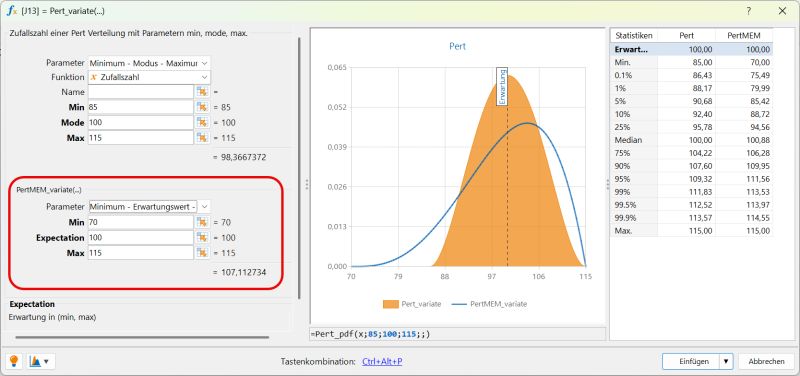Click the 90% row label
Image resolution: width=800 pixels, height=376 pixels.
(x=622, y=166)
